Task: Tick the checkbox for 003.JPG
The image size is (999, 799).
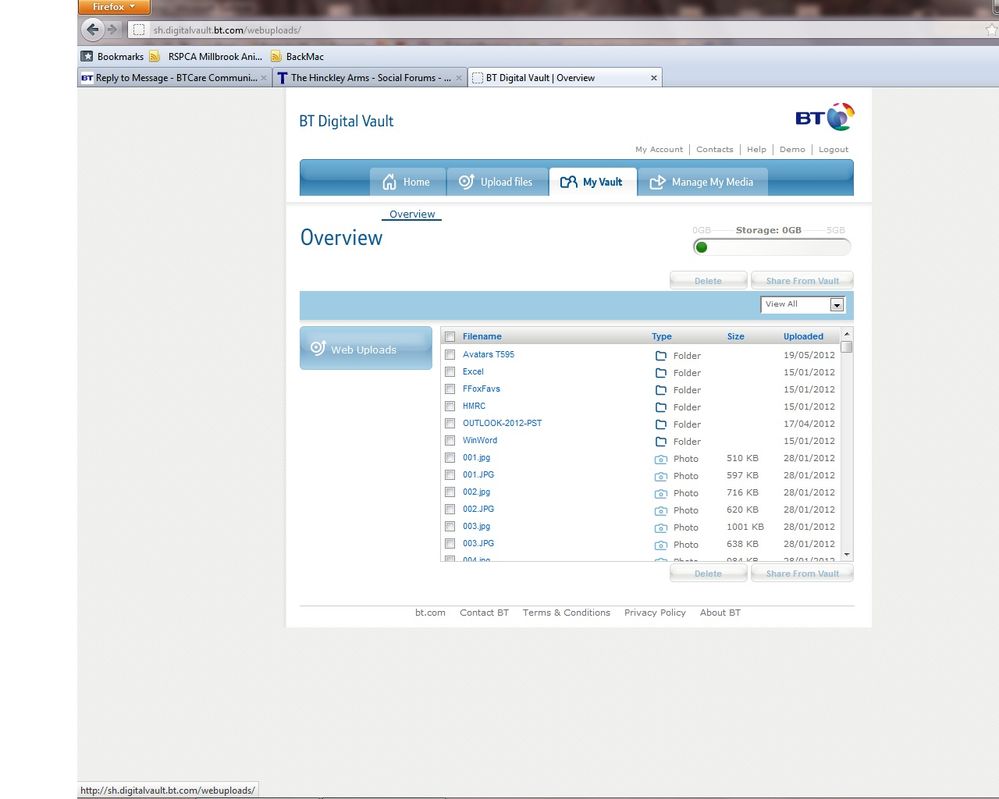Action: (x=450, y=543)
